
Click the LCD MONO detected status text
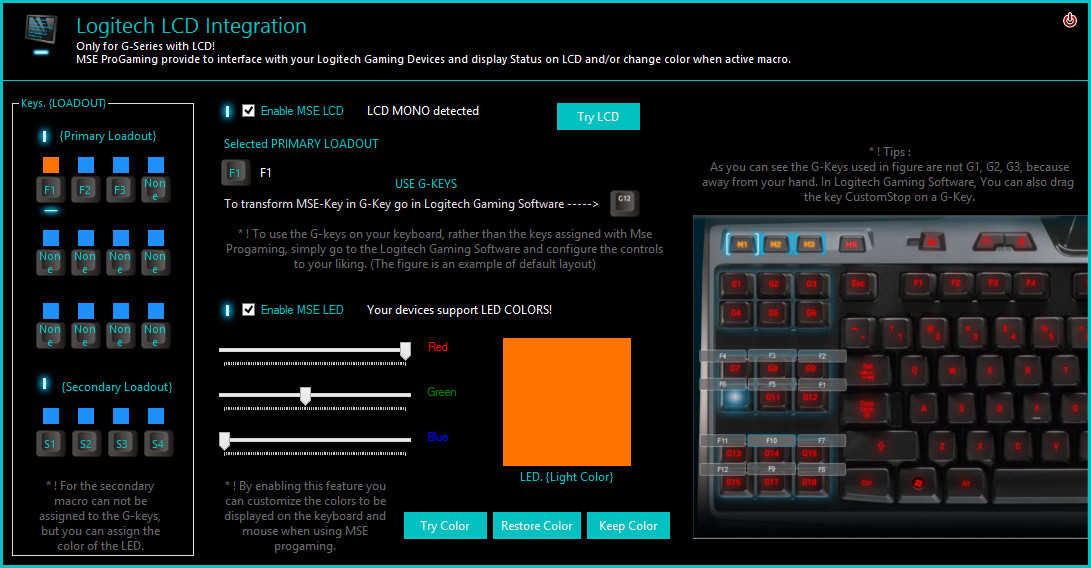(x=423, y=111)
